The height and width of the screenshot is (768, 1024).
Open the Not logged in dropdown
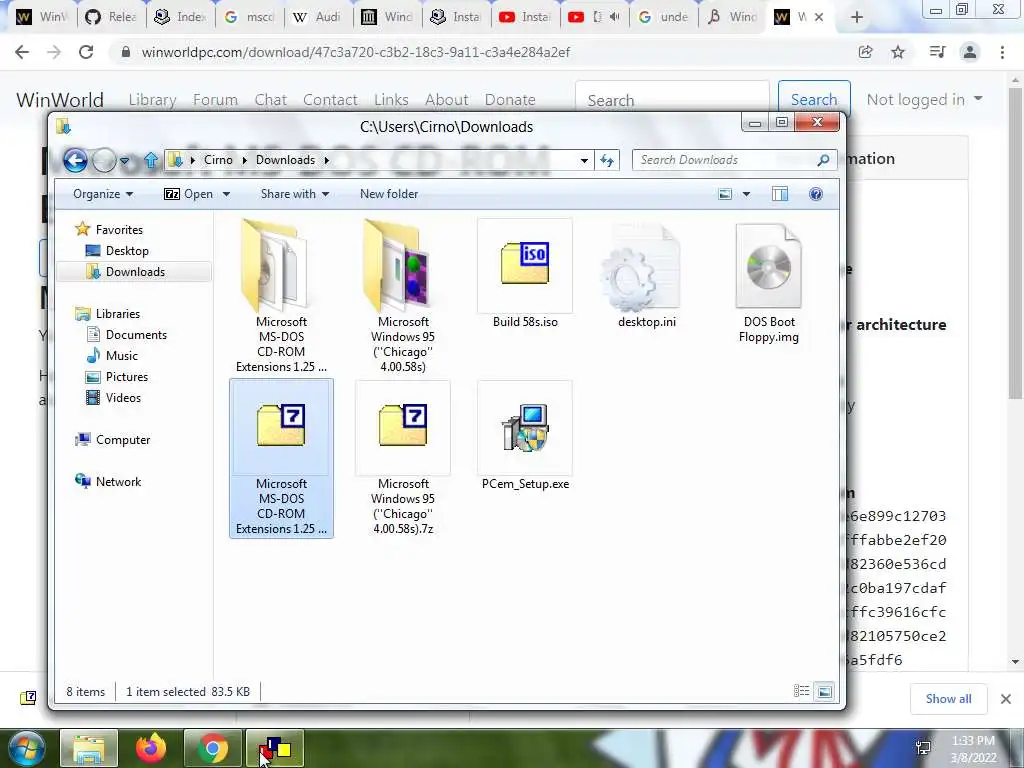click(x=924, y=99)
